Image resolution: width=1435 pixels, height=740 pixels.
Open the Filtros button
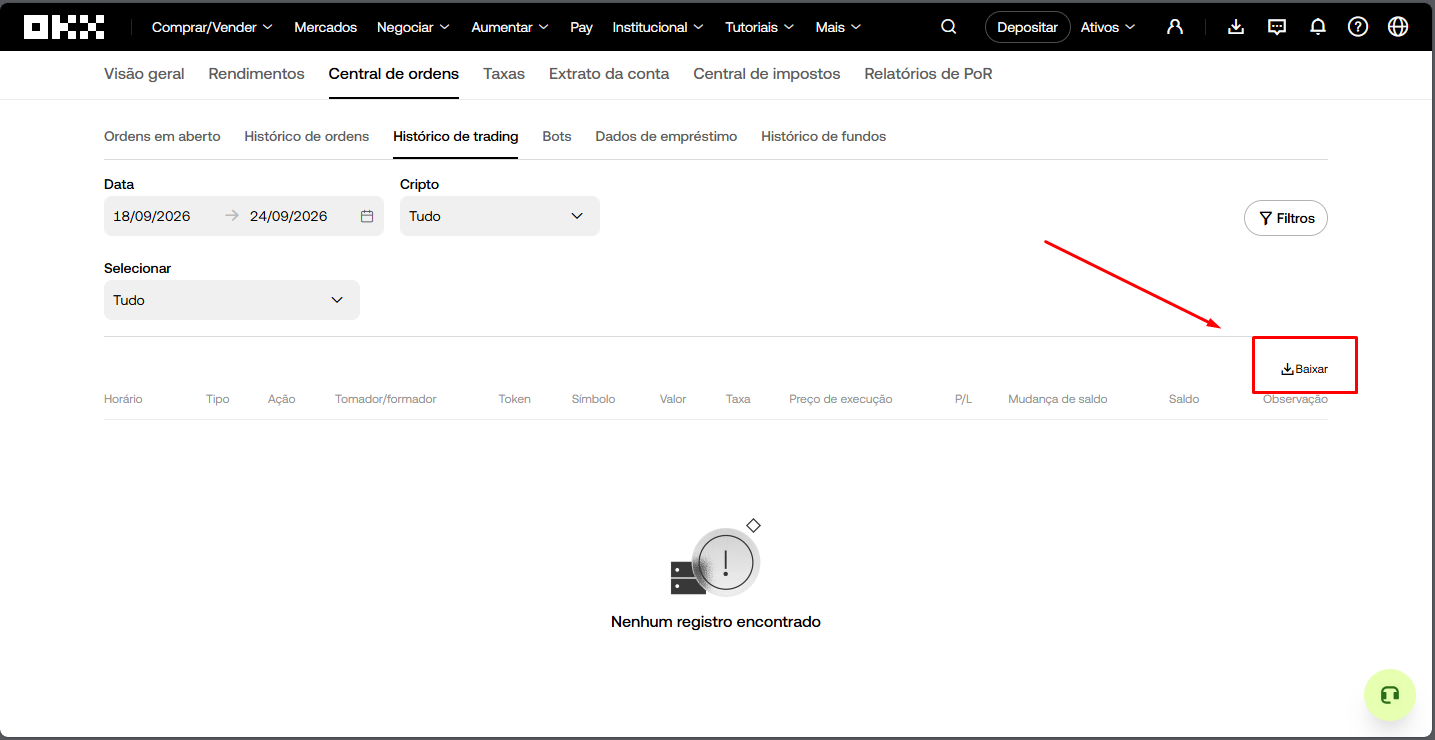tap(1286, 218)
